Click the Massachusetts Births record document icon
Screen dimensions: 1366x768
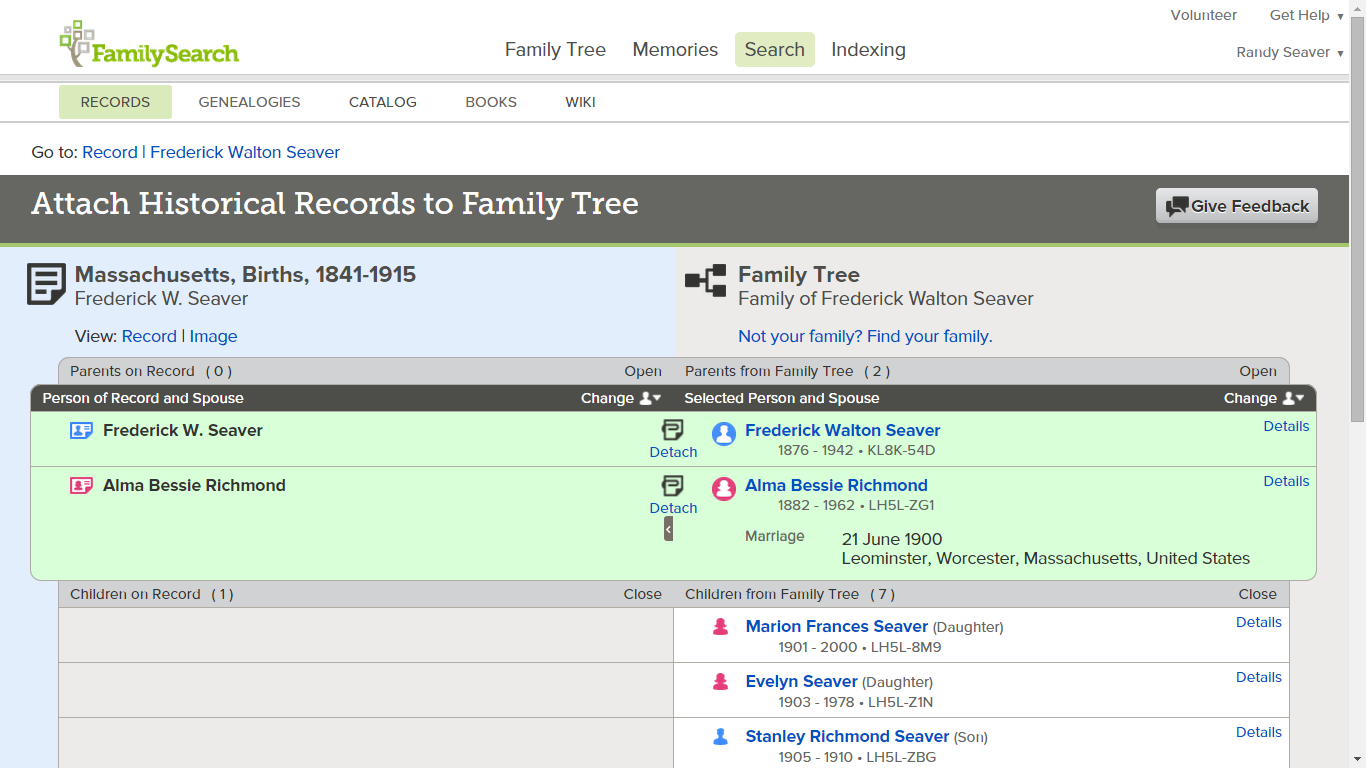(46, 285)
